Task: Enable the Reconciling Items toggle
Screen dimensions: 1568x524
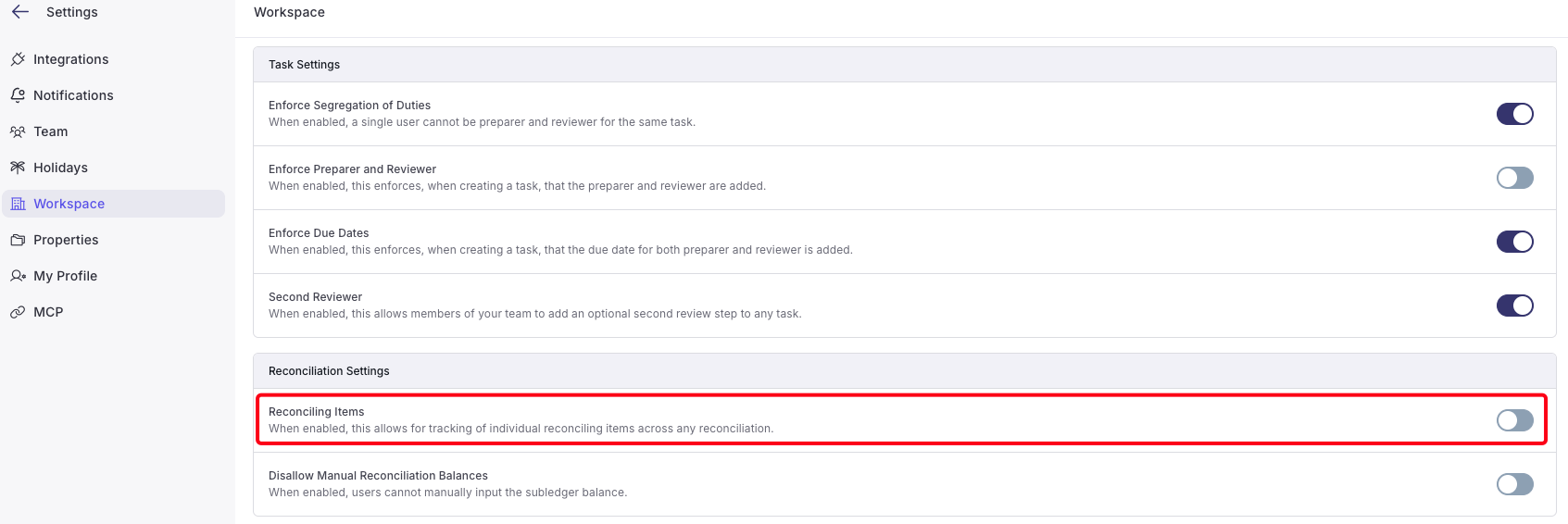Action: [x=1515, y=420]
